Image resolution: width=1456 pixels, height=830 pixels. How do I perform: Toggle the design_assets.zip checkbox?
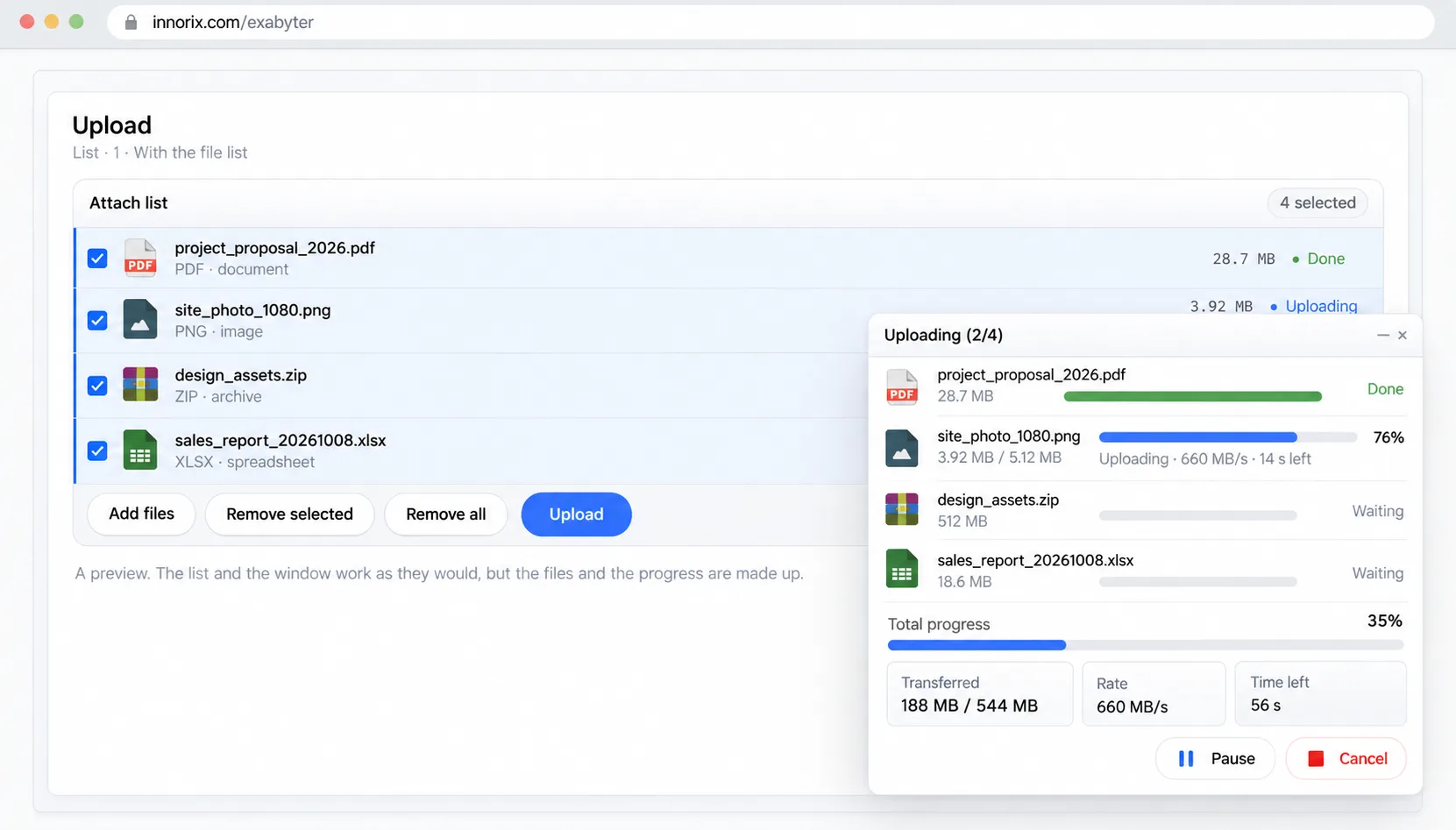[x=97, y=386]
